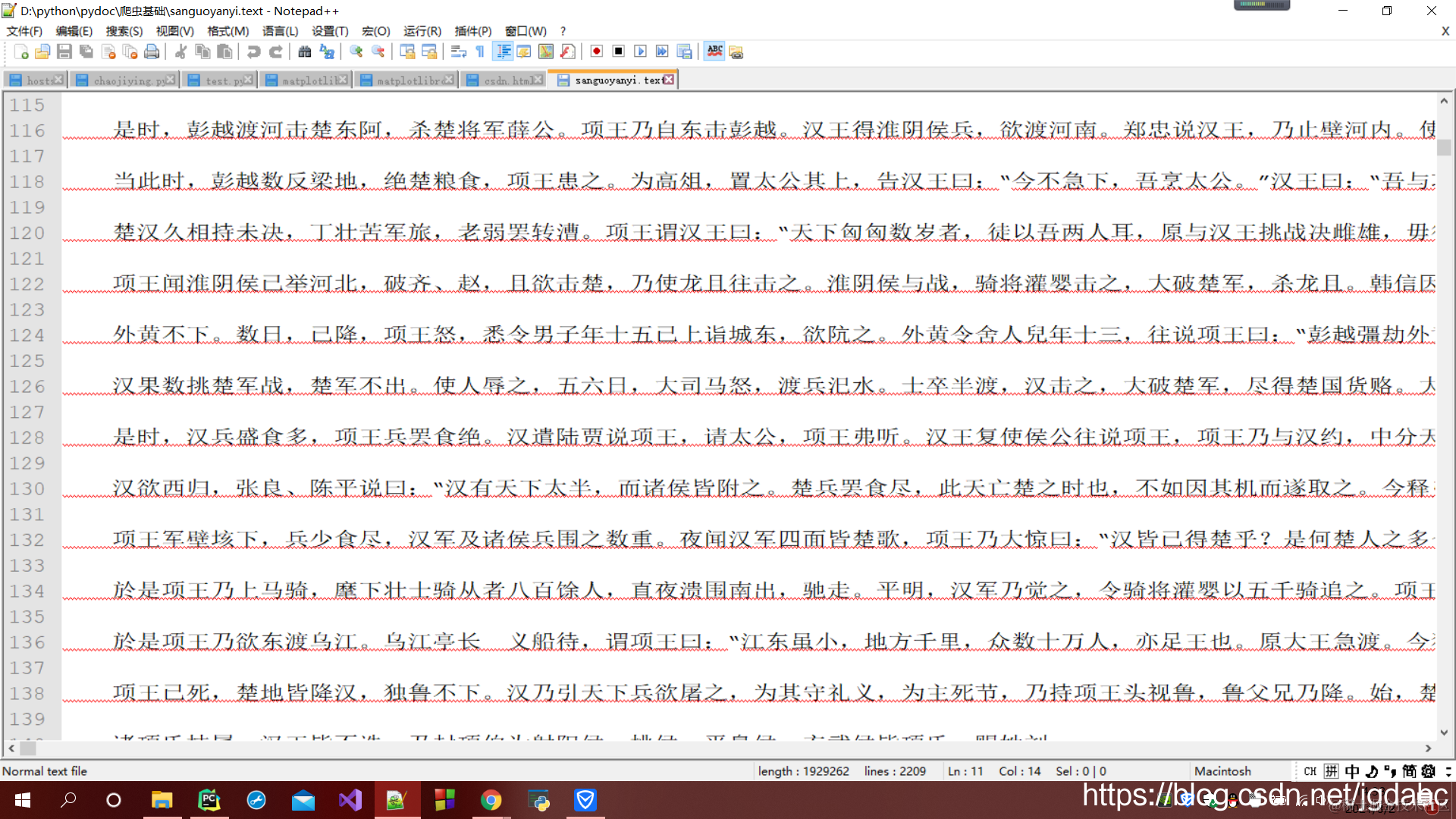Click the New file toolbar icon

click(x=21, y=52)
